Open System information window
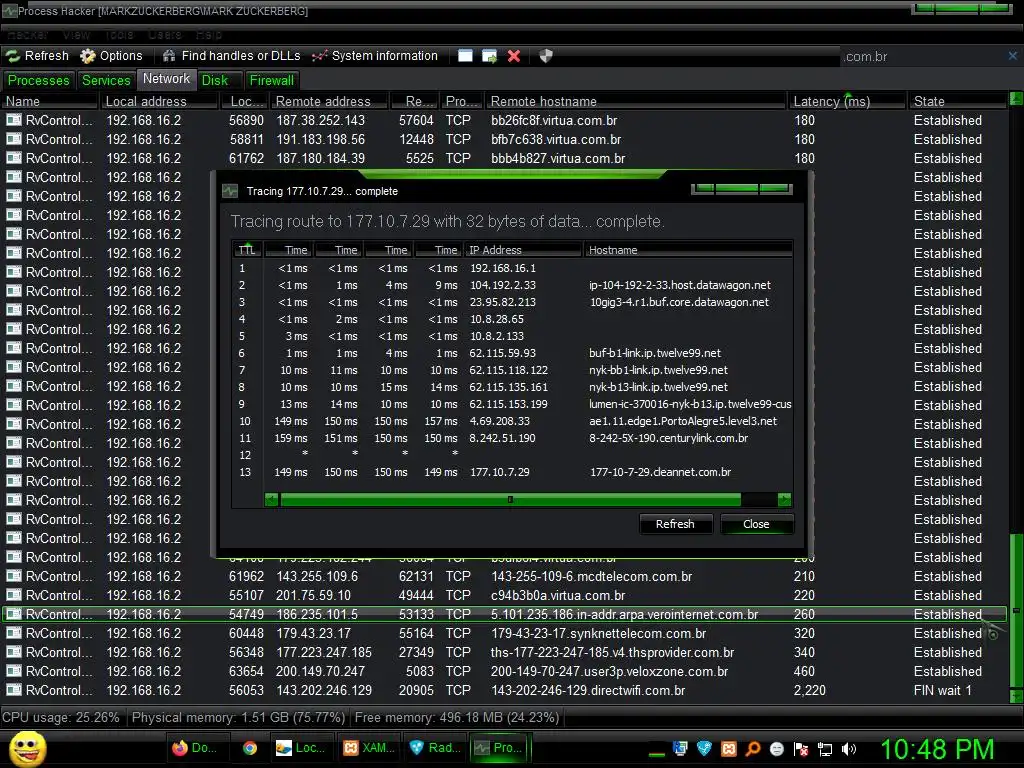The image size is (1024, 768). (x=375, y=56)
